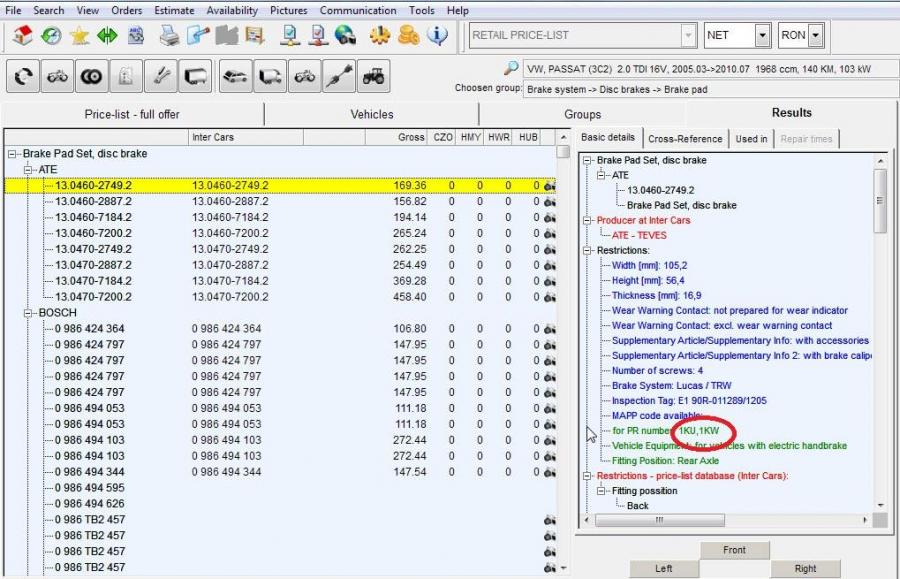Click the gold coins icon in toolbar
This screenshot has height=579, width=900.
(408, 36)
